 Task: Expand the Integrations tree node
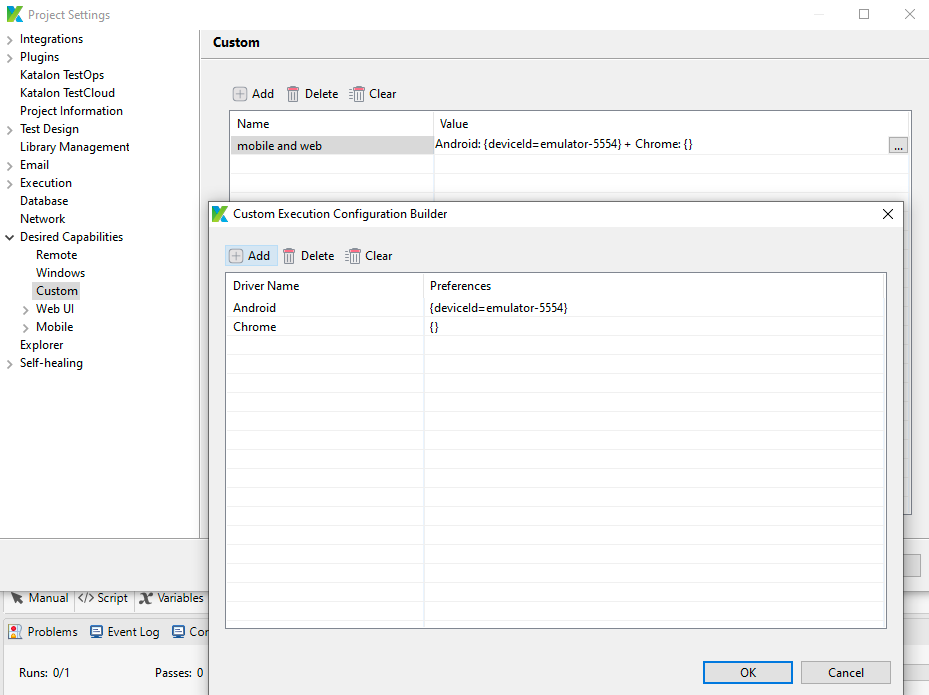point(9,40)
